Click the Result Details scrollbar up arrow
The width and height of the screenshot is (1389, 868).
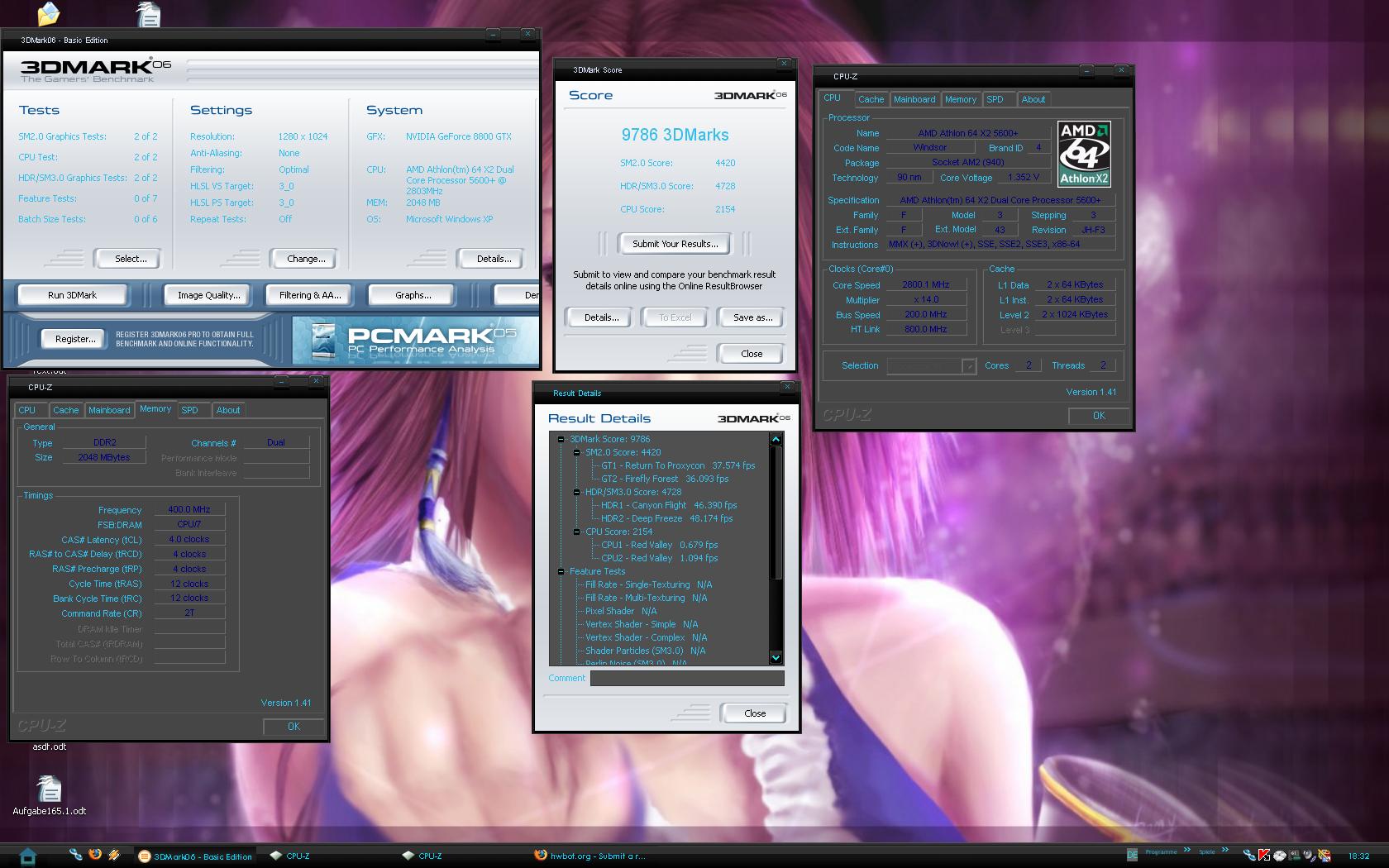(776, 439)
